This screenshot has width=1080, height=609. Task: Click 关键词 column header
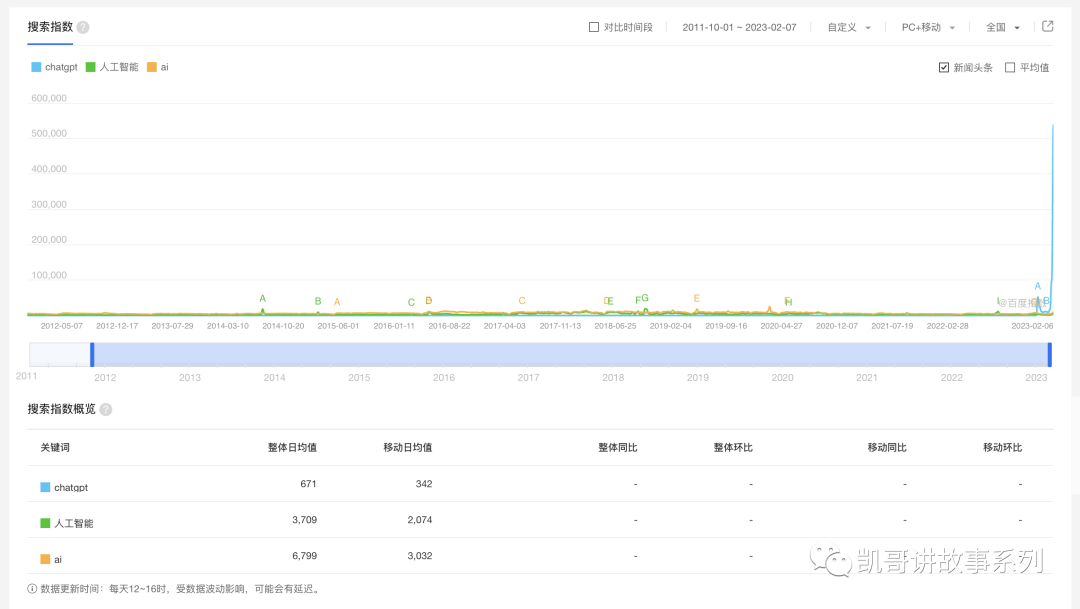coord(54,448)
